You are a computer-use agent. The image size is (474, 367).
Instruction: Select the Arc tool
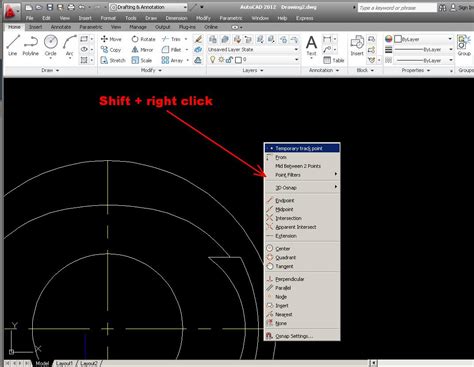tap(69, 45)
